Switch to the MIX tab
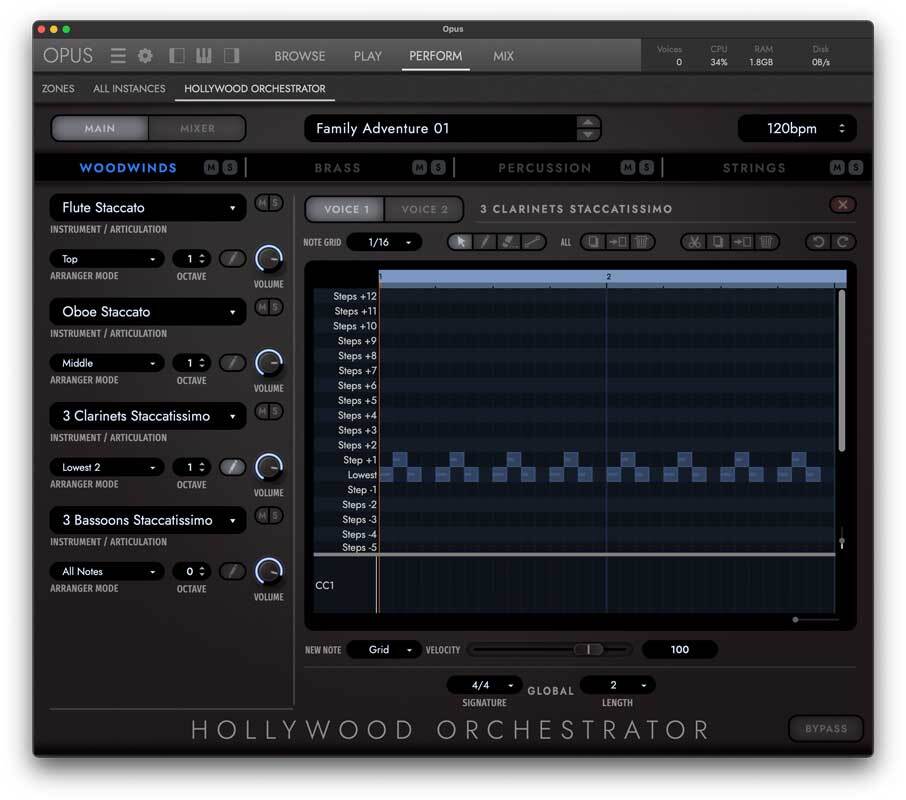The height and width of the screenshot is (800, 906). 503,56
